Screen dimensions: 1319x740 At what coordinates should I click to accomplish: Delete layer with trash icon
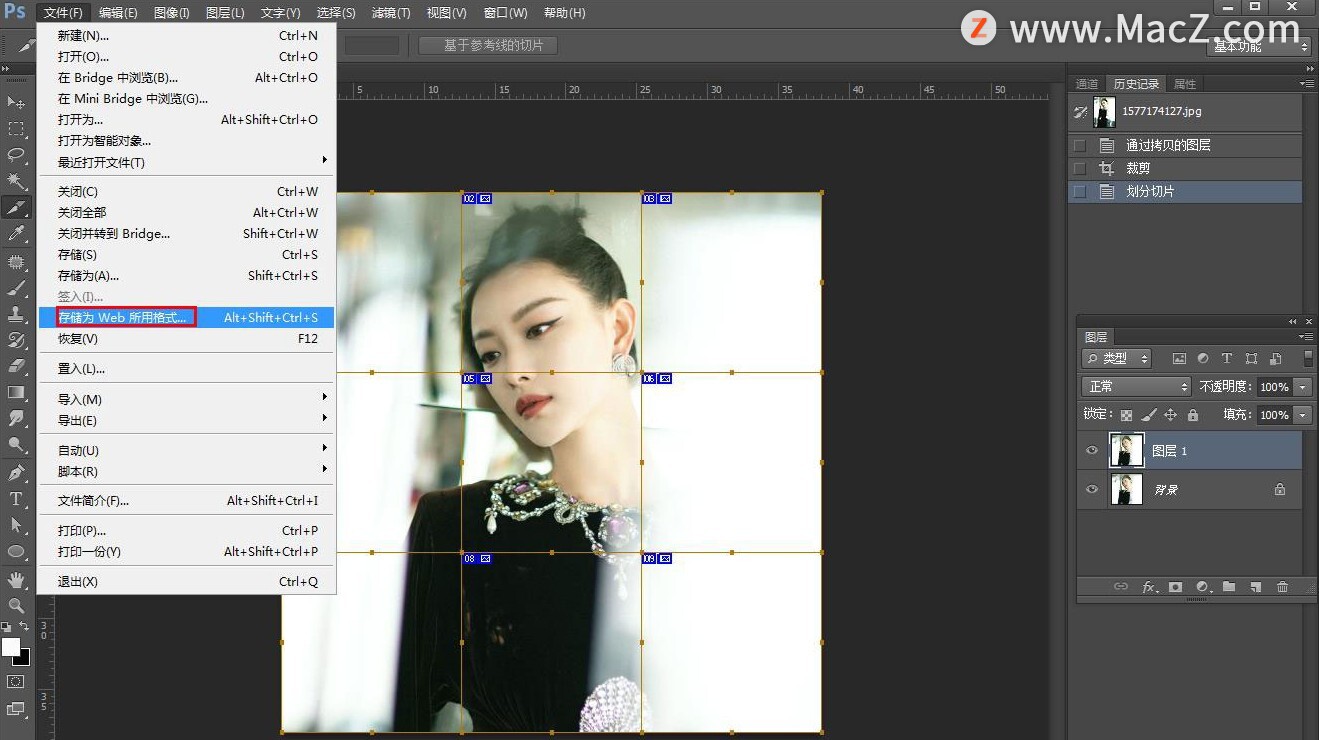(1282, 587)
